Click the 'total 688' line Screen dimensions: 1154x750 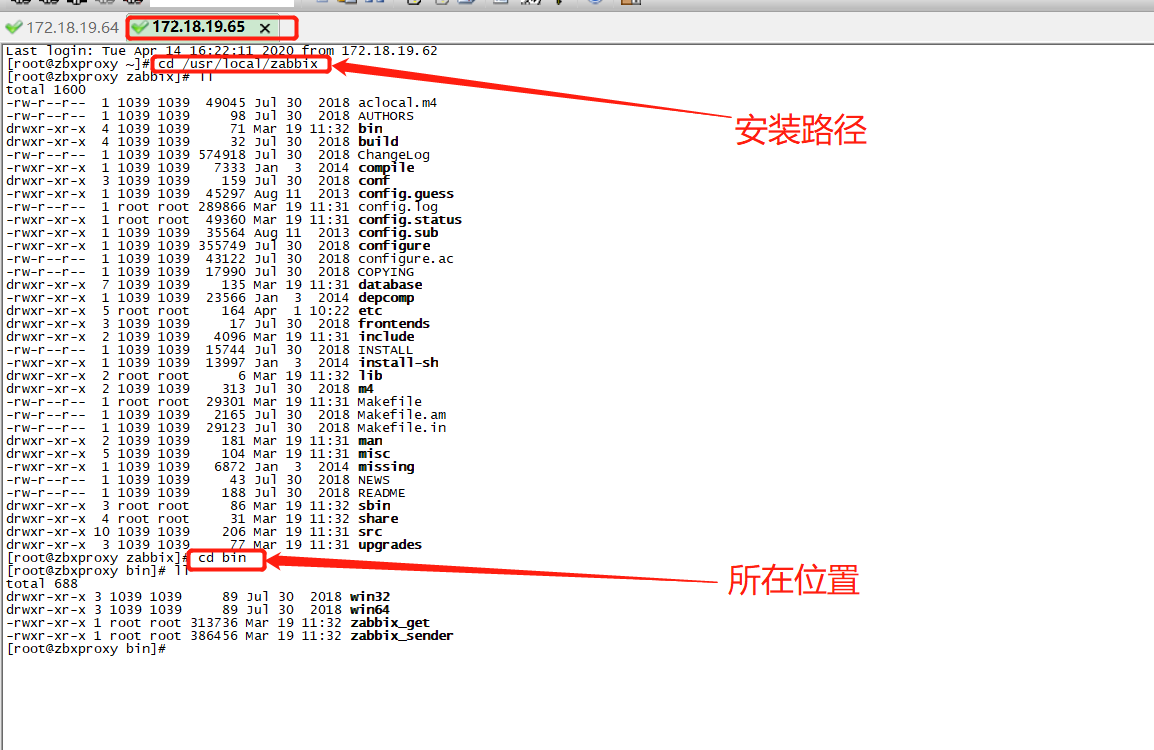42,584
